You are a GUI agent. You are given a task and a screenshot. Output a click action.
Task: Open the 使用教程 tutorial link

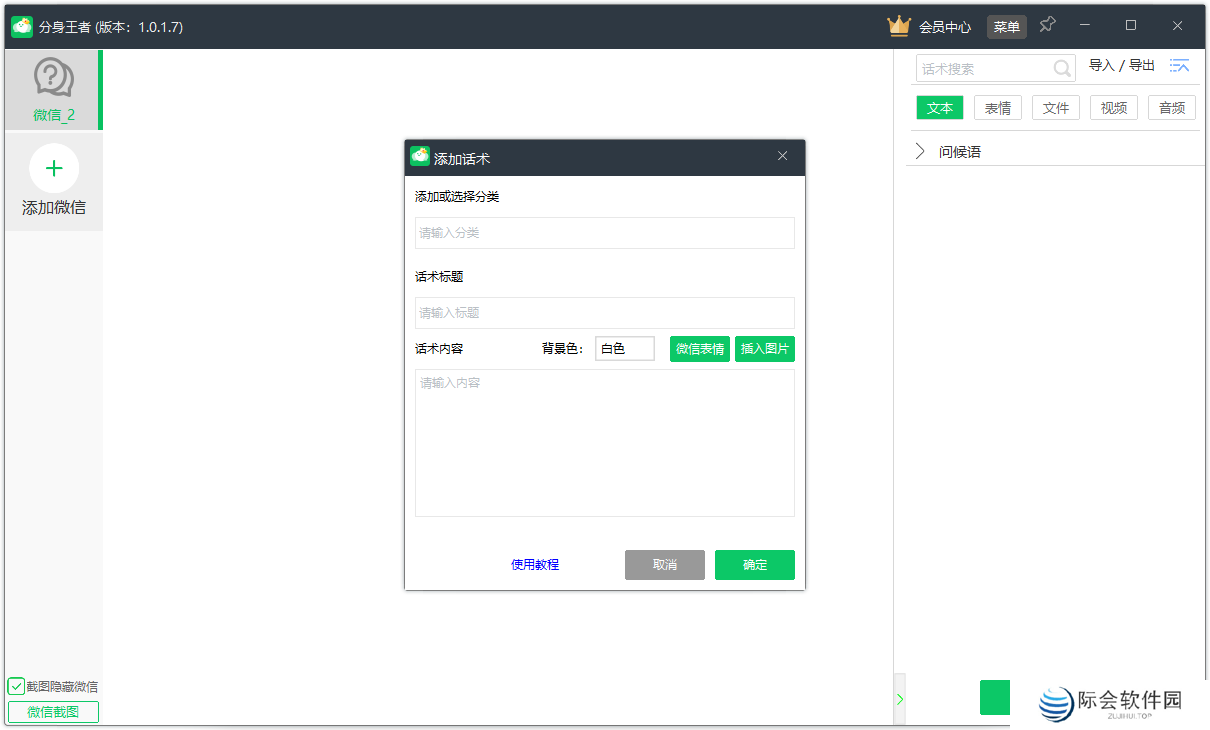click(534, 564)
